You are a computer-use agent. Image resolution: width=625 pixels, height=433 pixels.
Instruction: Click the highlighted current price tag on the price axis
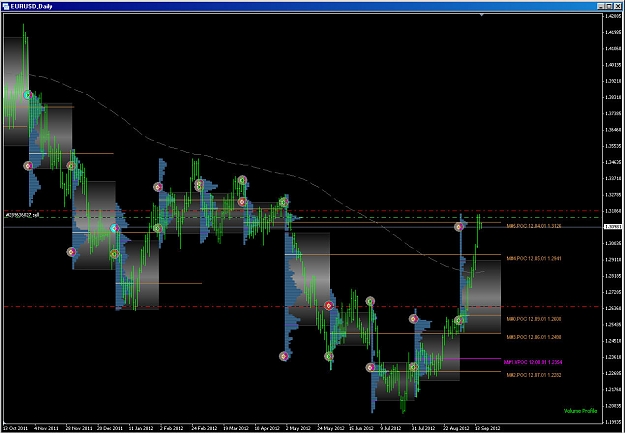pyautogui.click(x=612, y=226)
